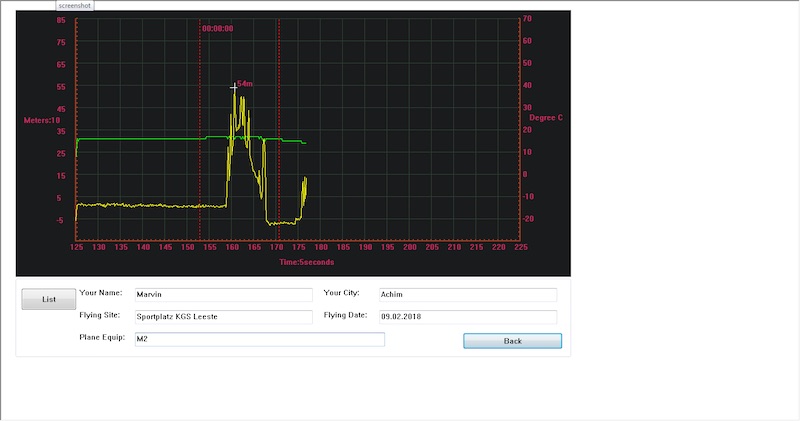Click the Flying Site input field
The width and height of the screenshot is (800, 421).
tap(224, 317)
